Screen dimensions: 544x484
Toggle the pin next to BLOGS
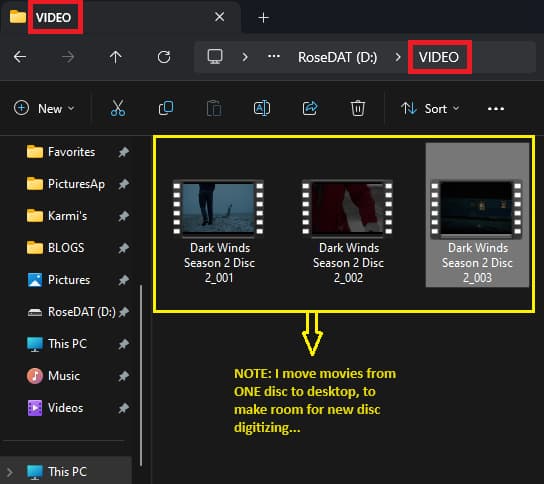click(x=124, y=248)
